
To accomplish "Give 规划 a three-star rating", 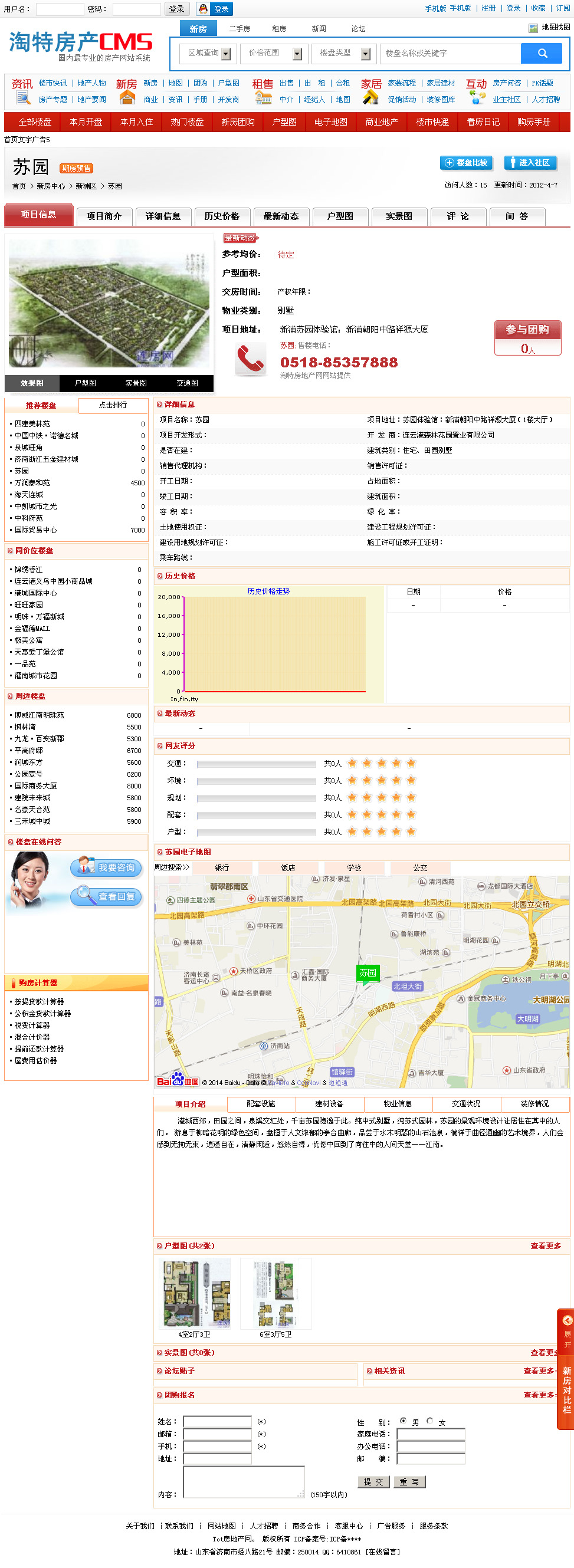I will 382,797.
